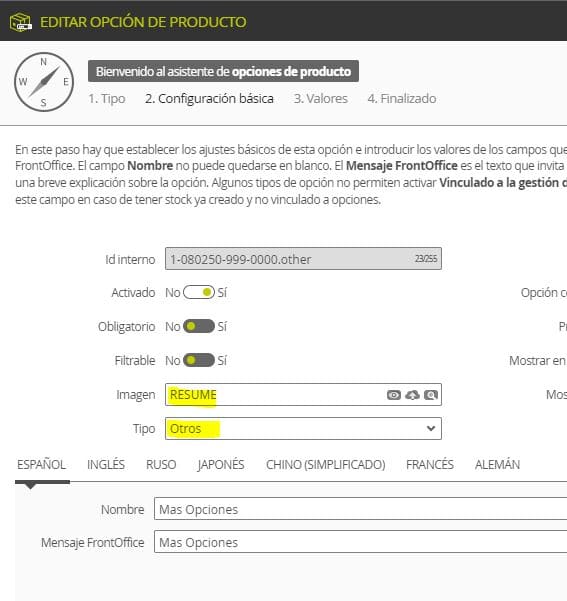This screenshot has width=567, height=601.
Task: Click the preview eye icon in Imagen field
Action: click(x=394, y=395)
